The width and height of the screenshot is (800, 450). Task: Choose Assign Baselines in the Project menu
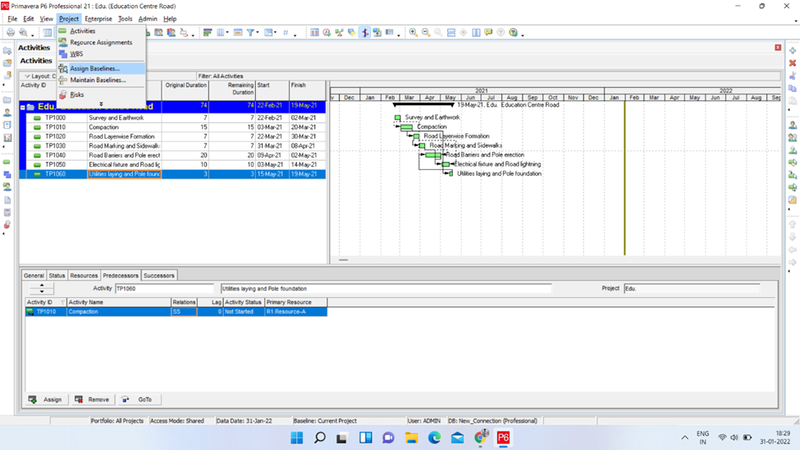point(101,68)
